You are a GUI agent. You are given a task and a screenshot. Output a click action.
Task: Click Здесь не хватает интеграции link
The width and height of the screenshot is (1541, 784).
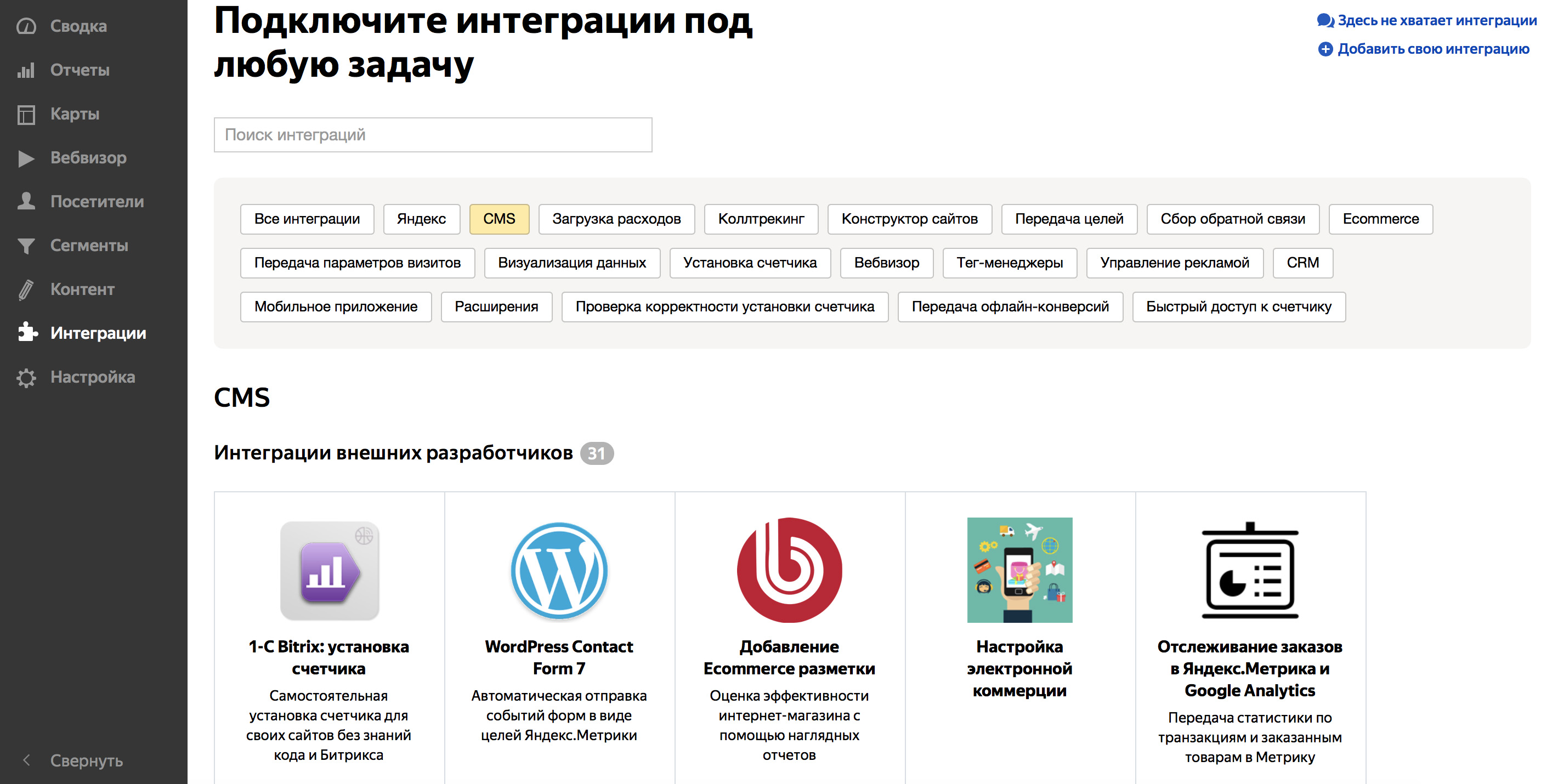(1437, 20)
